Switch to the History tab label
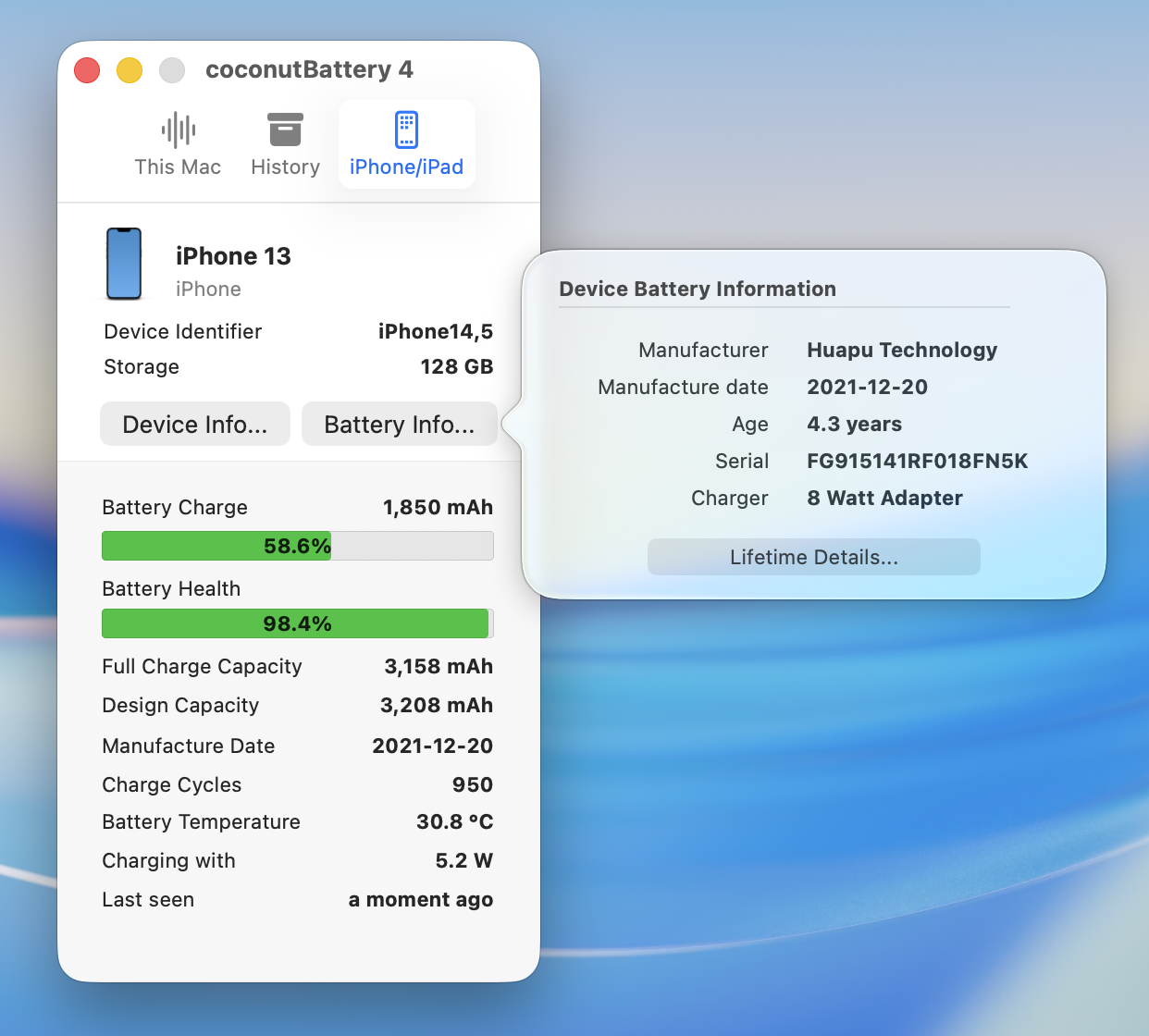This screenshot has width=1149, height=1036. tap(285, 167)
